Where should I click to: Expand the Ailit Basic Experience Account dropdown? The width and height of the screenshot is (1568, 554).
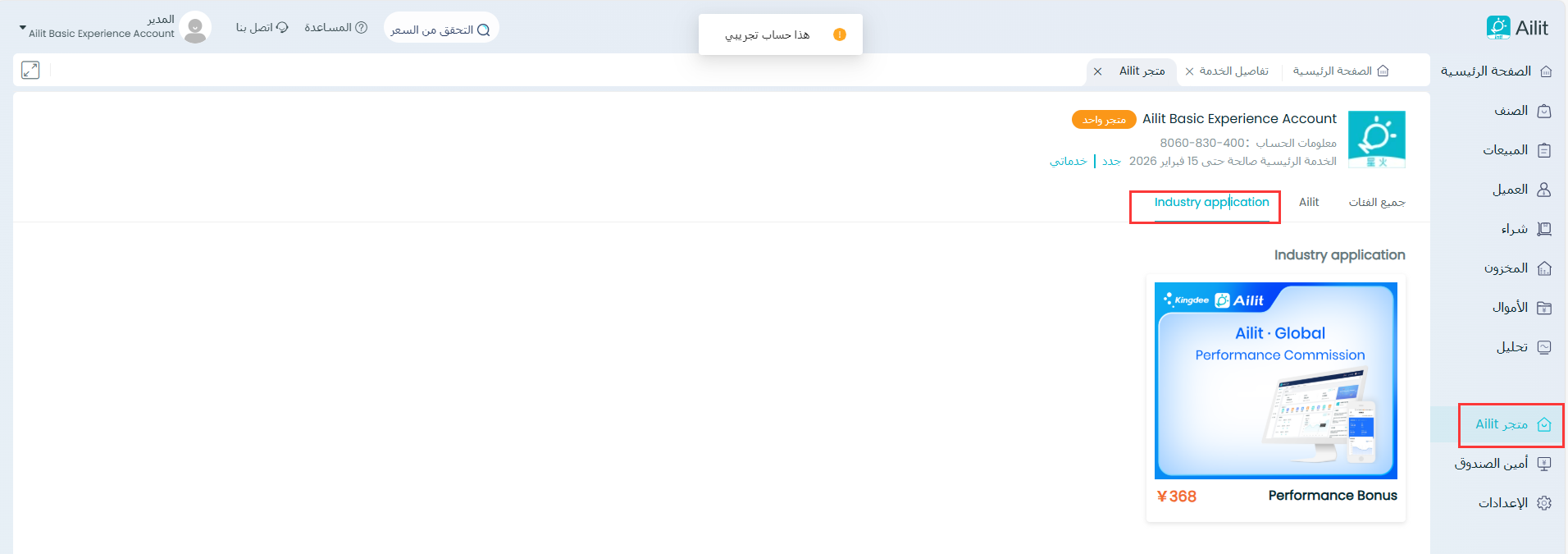pyautogui.click(x=23, y=29)
